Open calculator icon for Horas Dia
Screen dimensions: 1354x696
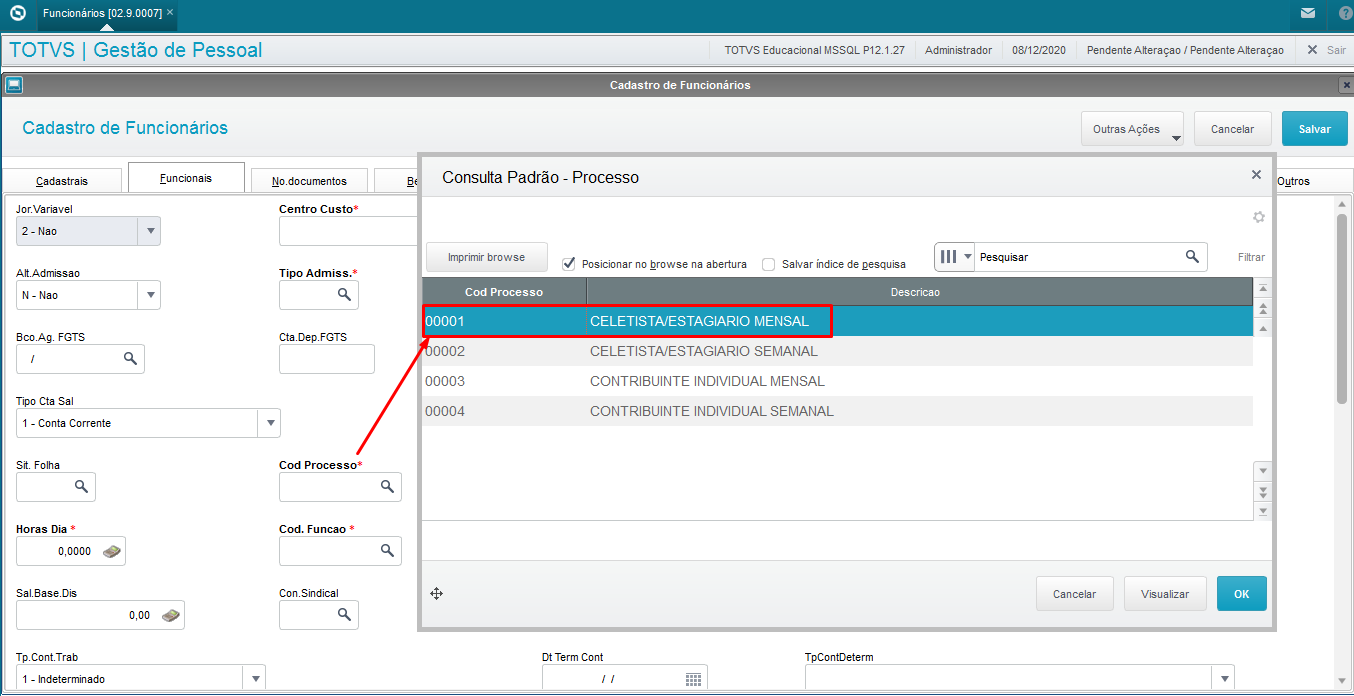(x=111, y=551)
